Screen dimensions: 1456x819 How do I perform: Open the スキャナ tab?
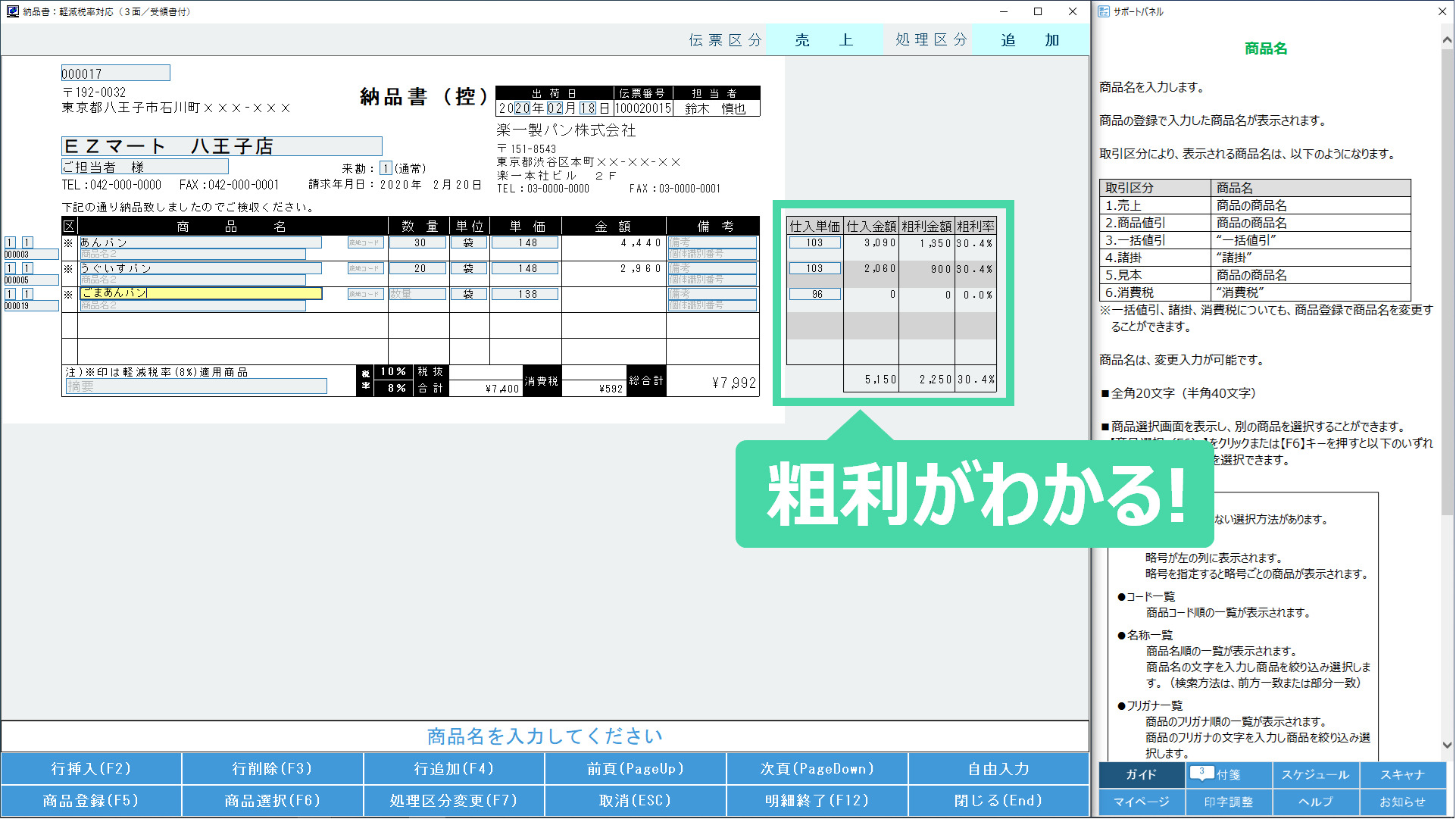(1402, 775)
